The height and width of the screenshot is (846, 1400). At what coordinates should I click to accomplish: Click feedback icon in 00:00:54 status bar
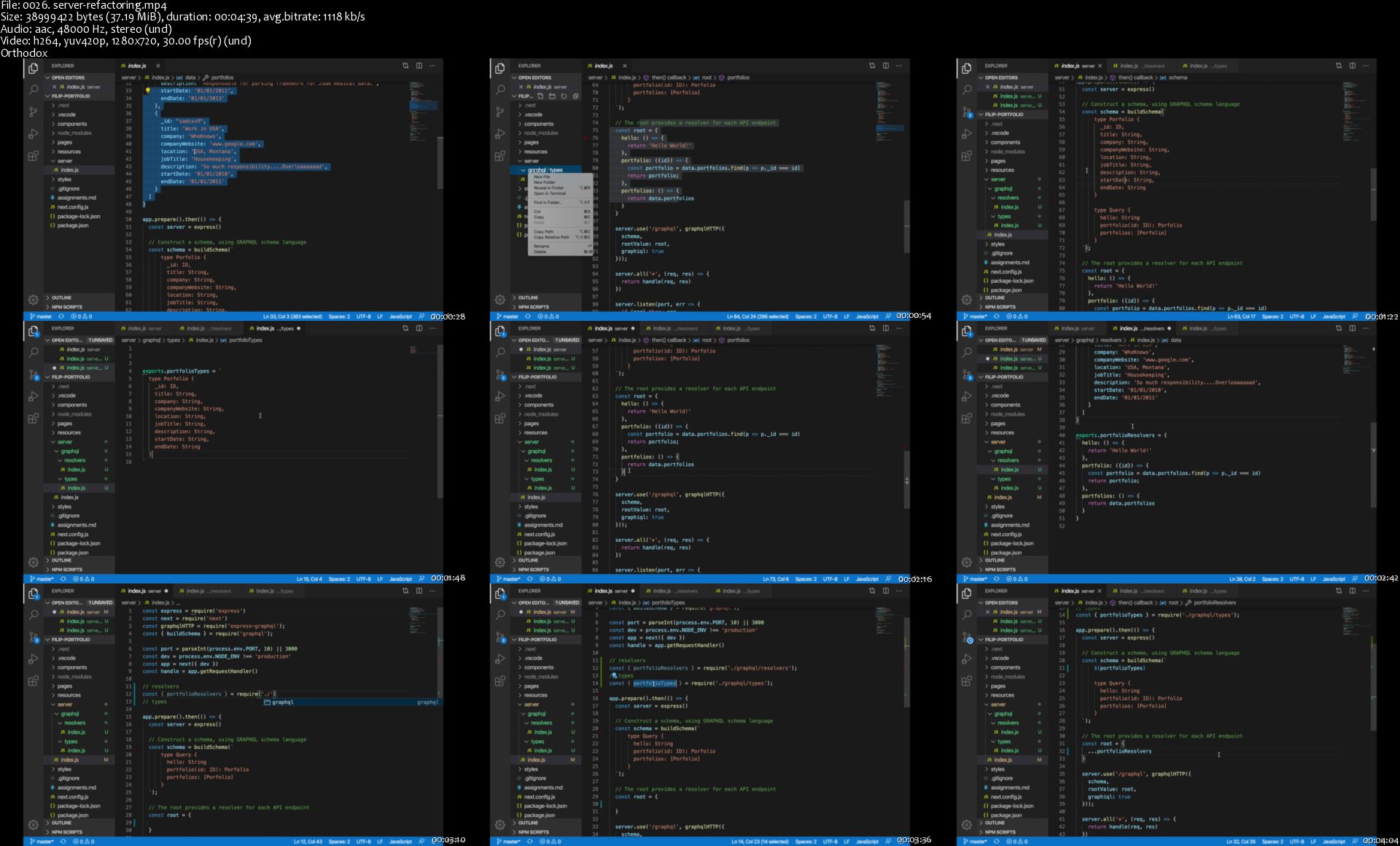[887, 317]
